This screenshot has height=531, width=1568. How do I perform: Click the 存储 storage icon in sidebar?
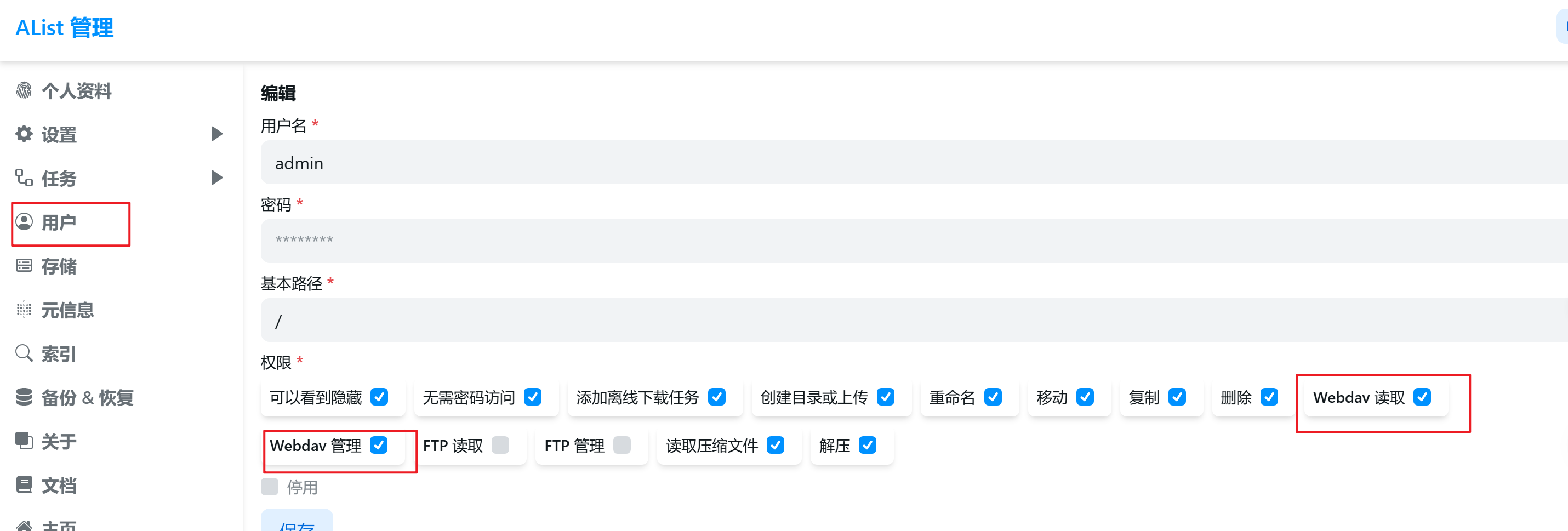point(24,265)
